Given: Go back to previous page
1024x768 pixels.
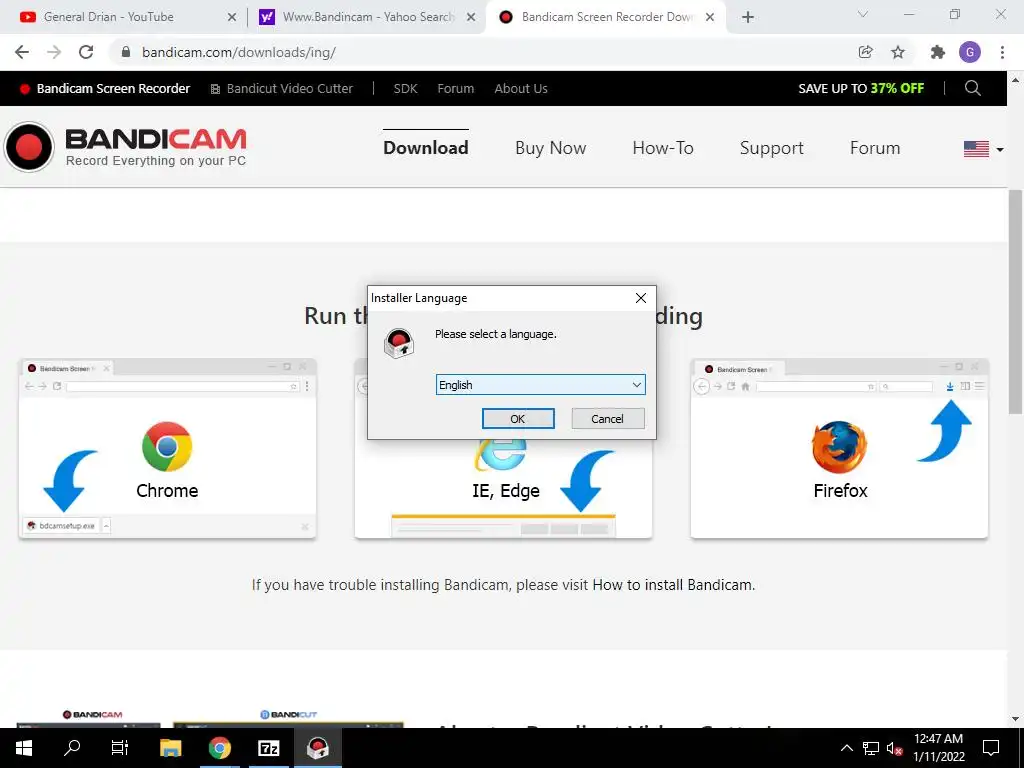Looking at the screenshot, I should pyautogui.click(x=22, y=52).
